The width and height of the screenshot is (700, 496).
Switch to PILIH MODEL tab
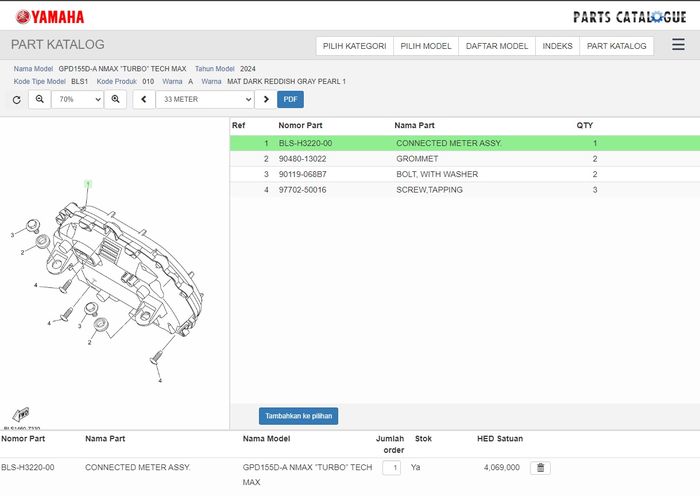pyautogui.click(x=426, y=46)
